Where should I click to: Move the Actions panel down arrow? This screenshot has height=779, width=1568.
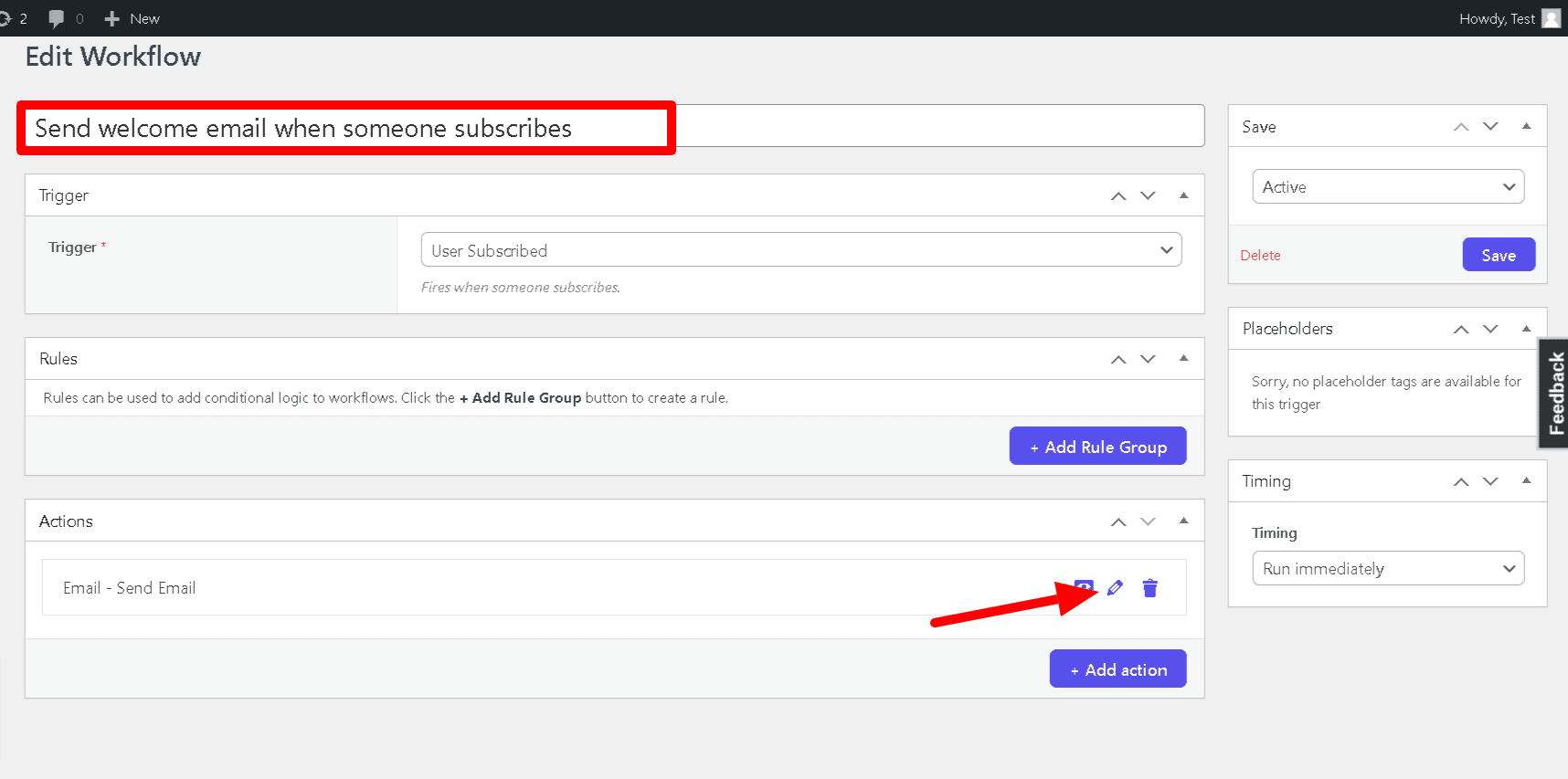pos(1149,521)
